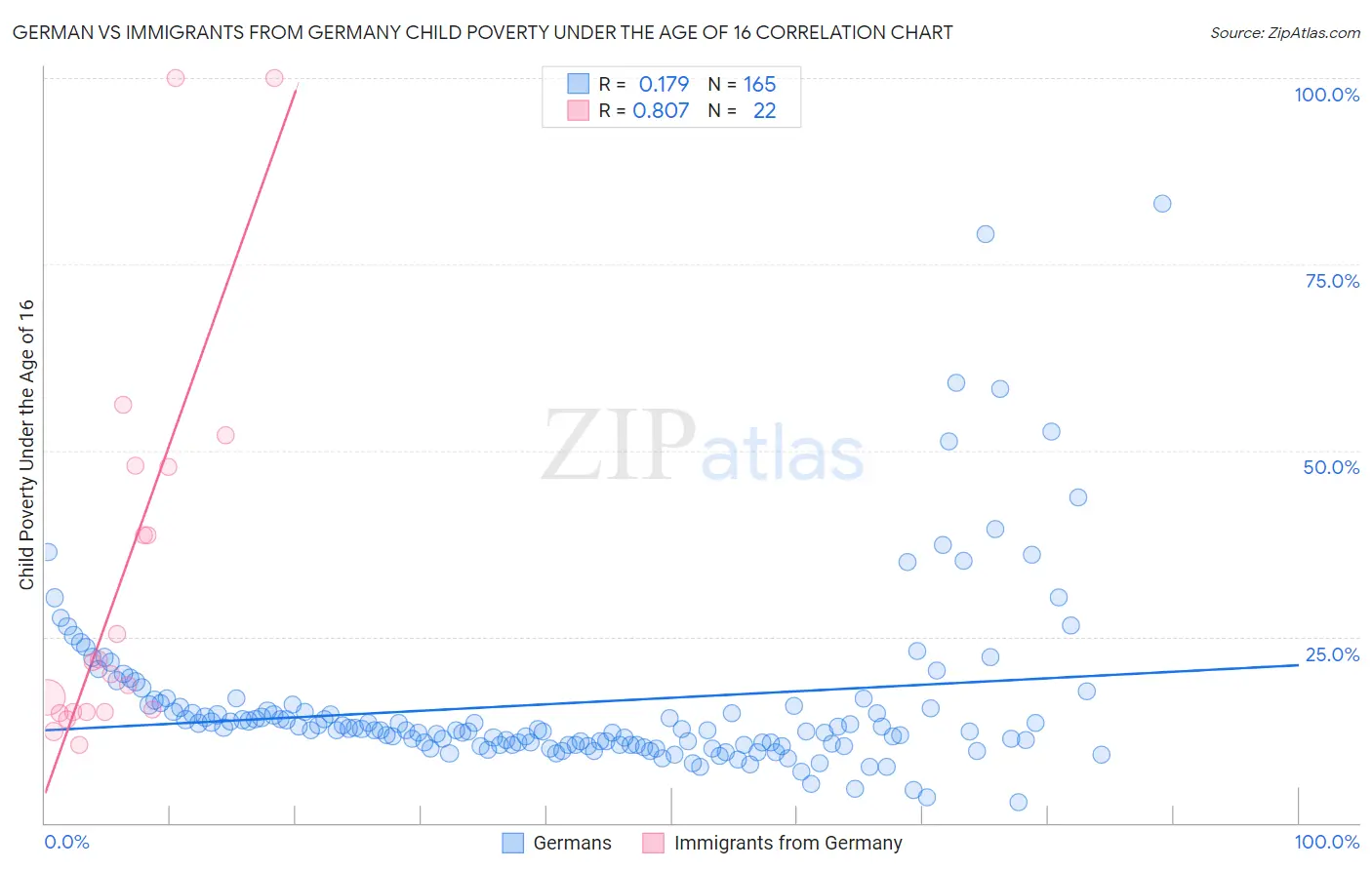Image resolution: width=1372 pixels, height=870 pixels.
Task: Click the 100.0% x-axis label
Action: click(x=1326, y=842)
